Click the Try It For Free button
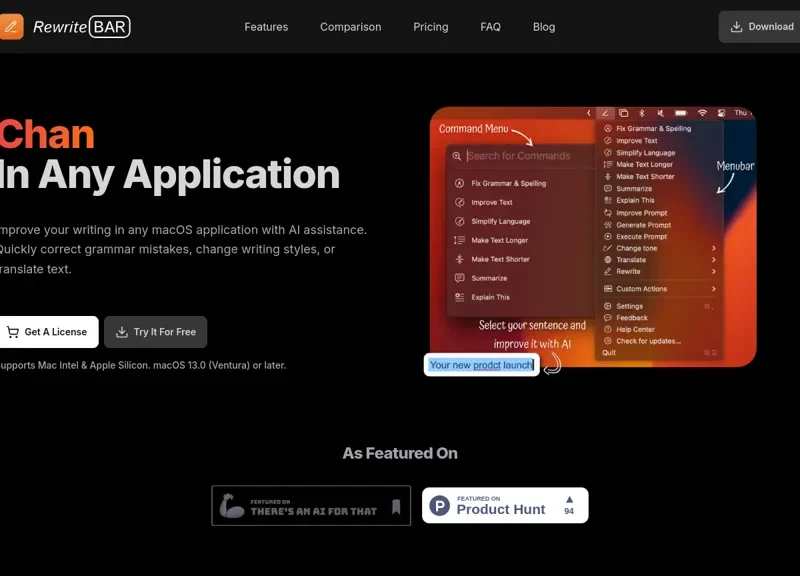Image resolution: width=800 pixels, height=576 pixels. 155,331
